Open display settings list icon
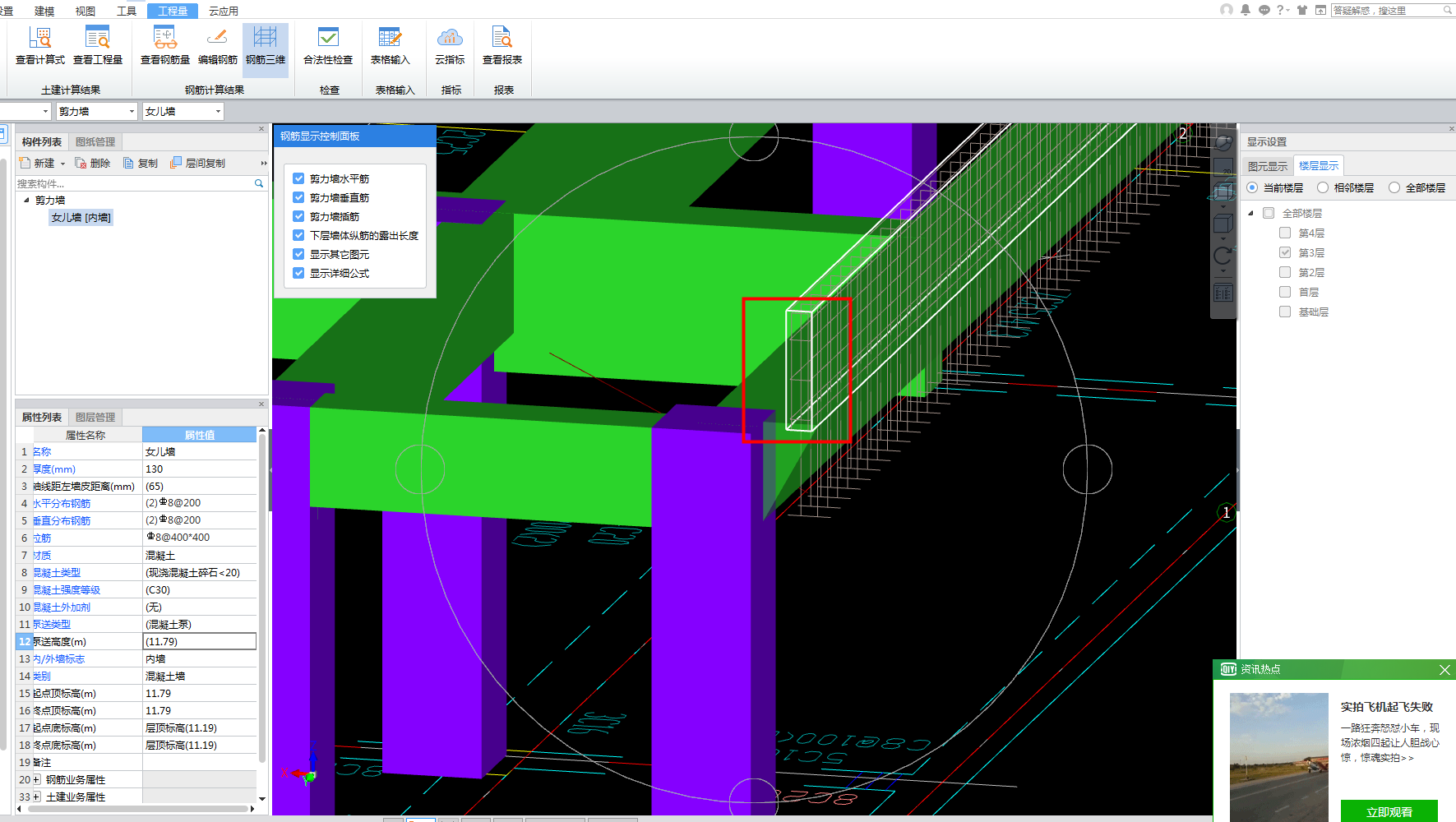This screenshot has width=1456, height=822. (1223, 293)
